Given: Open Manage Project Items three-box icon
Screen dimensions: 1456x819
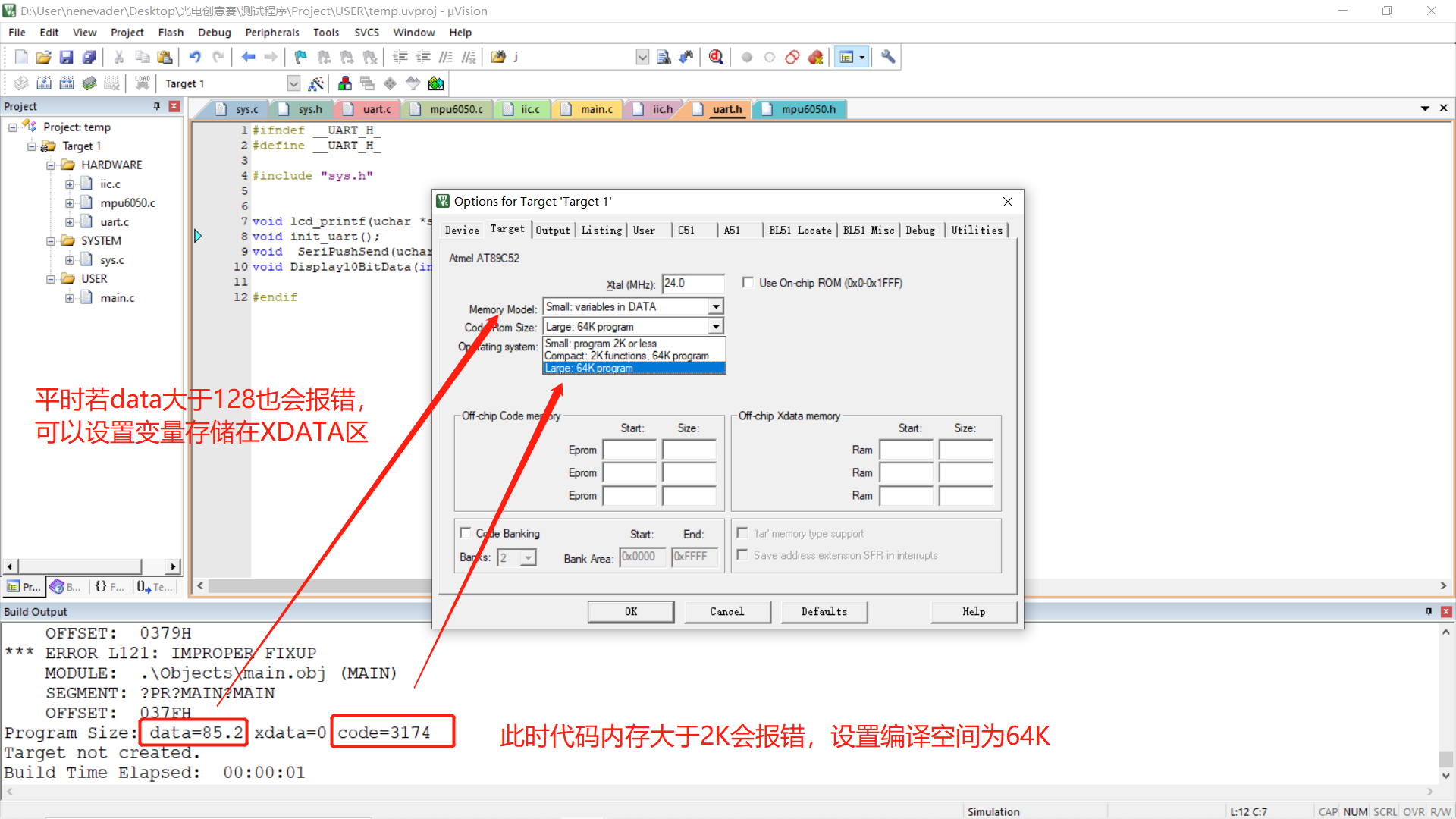Looking at the screenshot, I should [x=345, y=83].
